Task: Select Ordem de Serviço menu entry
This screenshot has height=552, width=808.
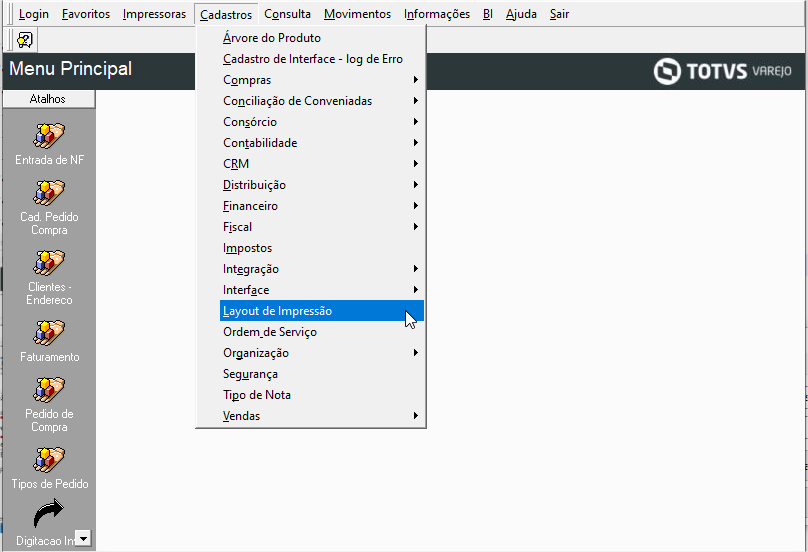Action: click(322, 332)
